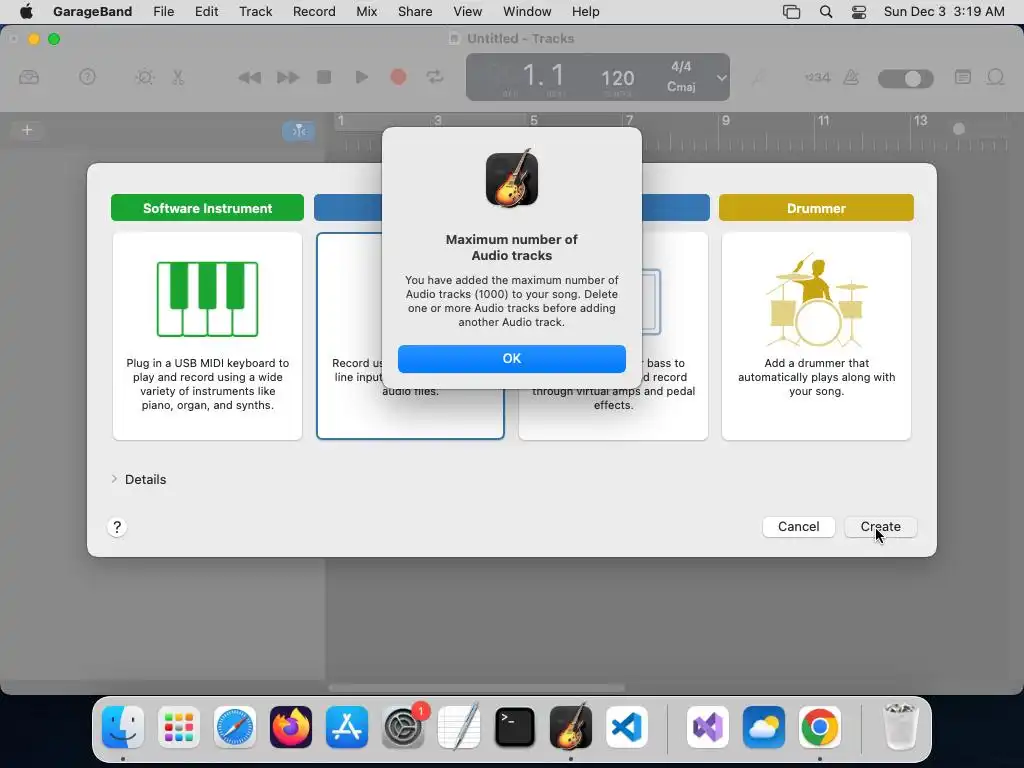Open the GarageBand menu
The width and height of the screenshot is (1024, 768).
pos(92,11)
